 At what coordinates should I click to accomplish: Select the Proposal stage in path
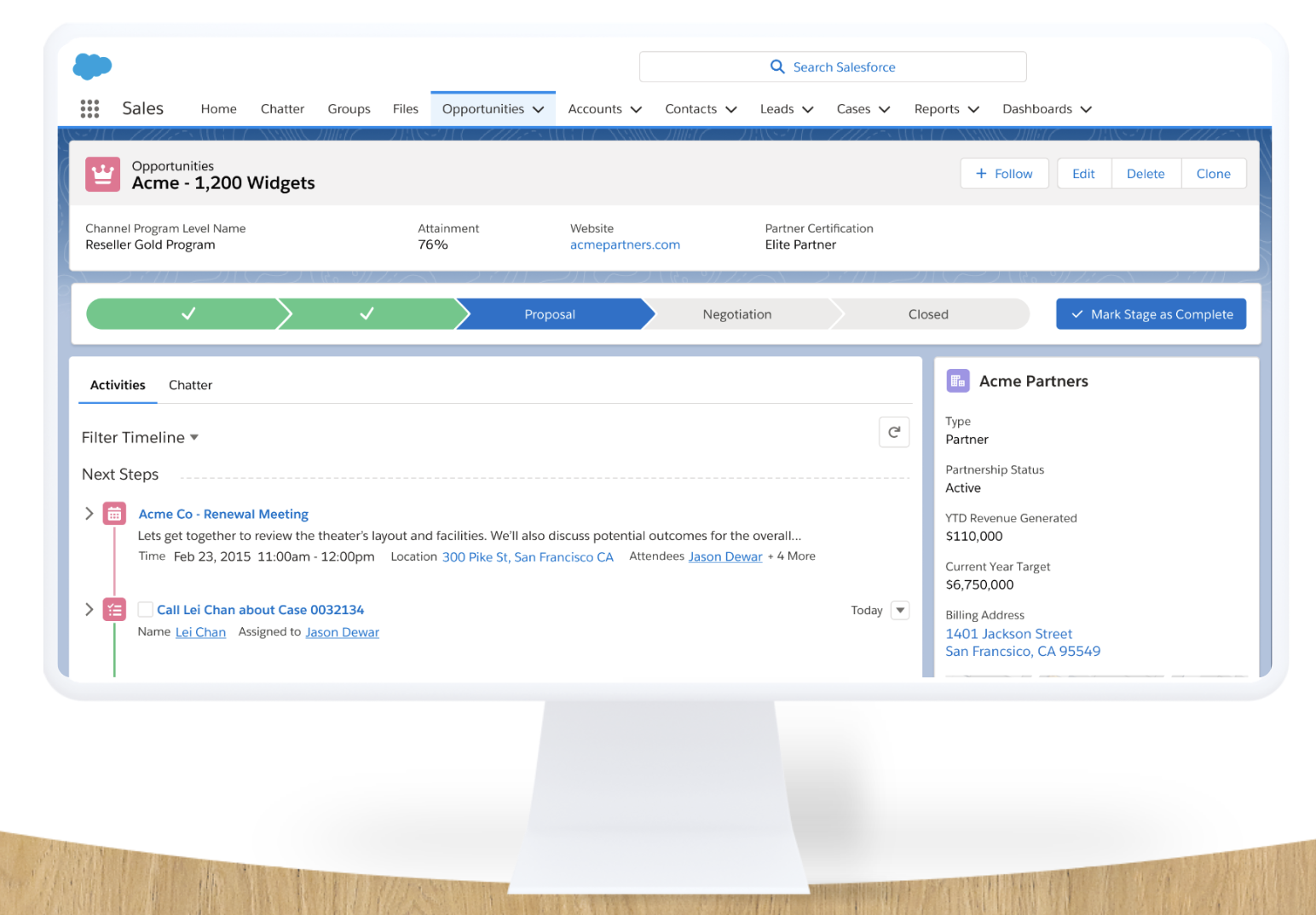click(550, 314)
